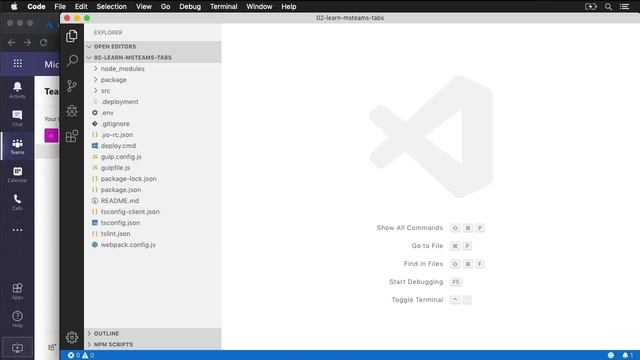Screen dimensions: 640x360
Task: Collapse the Open Editors section
Action: coord(153,47)
